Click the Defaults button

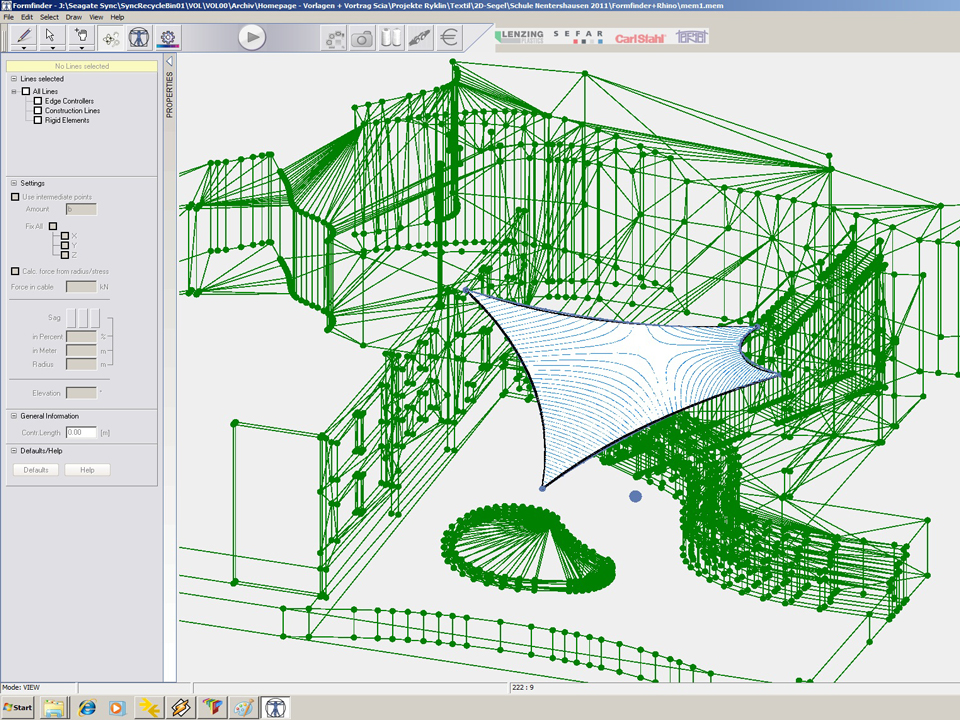(x=36, y=470)
